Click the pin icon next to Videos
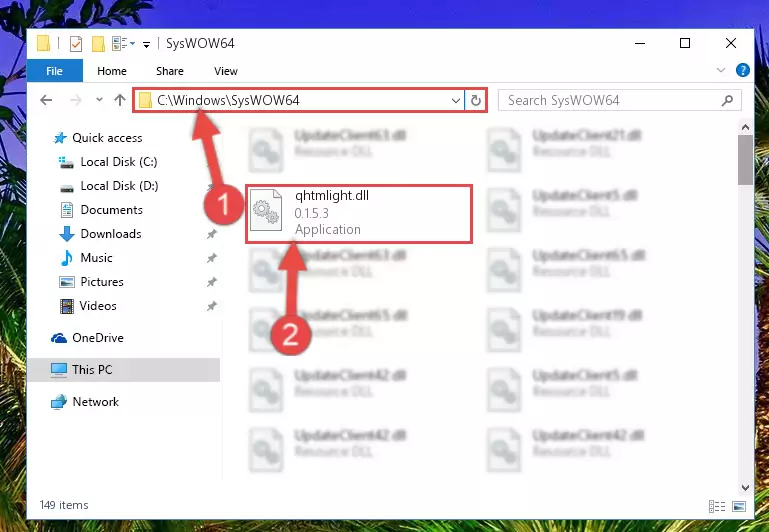The height and width of the screenshot is (532, 769). point(211,306)
